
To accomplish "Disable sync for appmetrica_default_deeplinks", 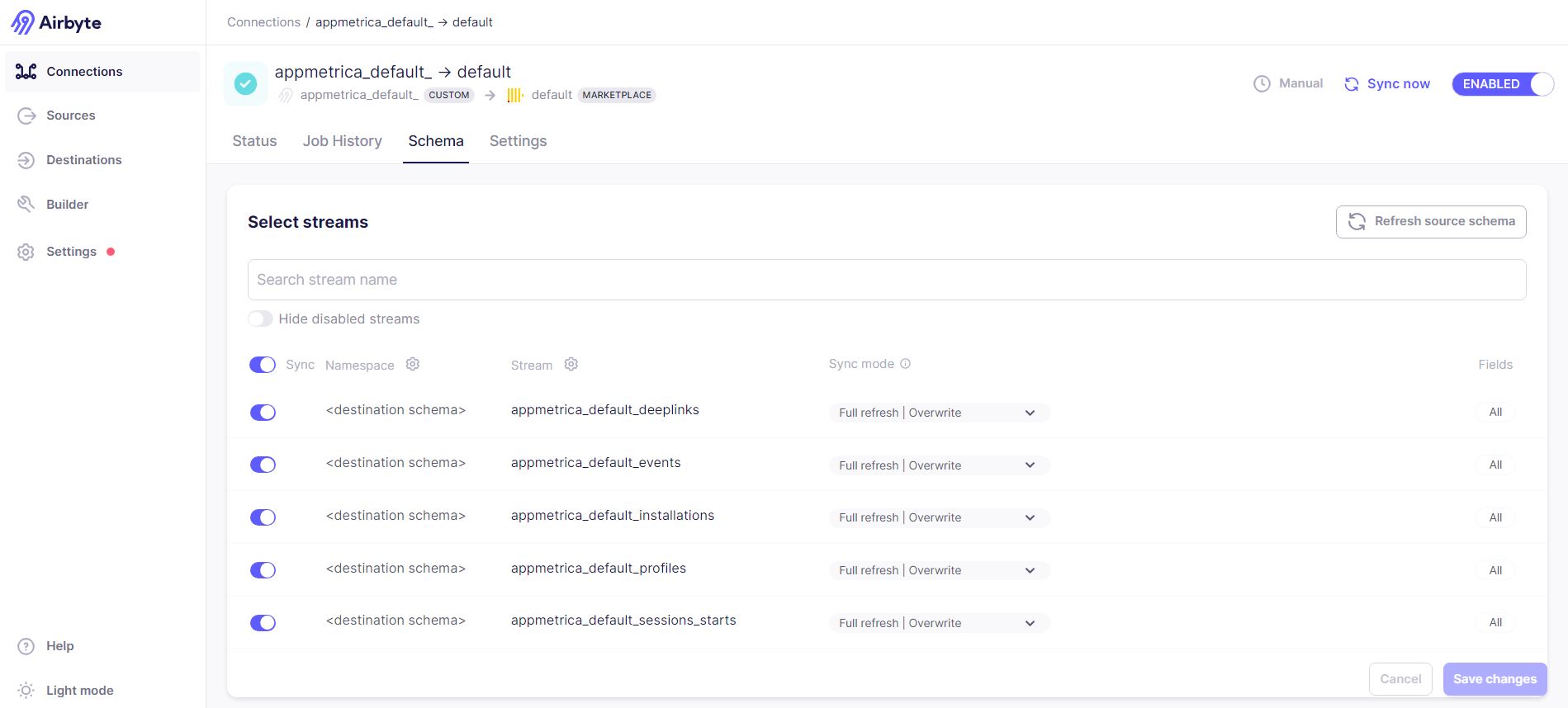I will [263, 413].
